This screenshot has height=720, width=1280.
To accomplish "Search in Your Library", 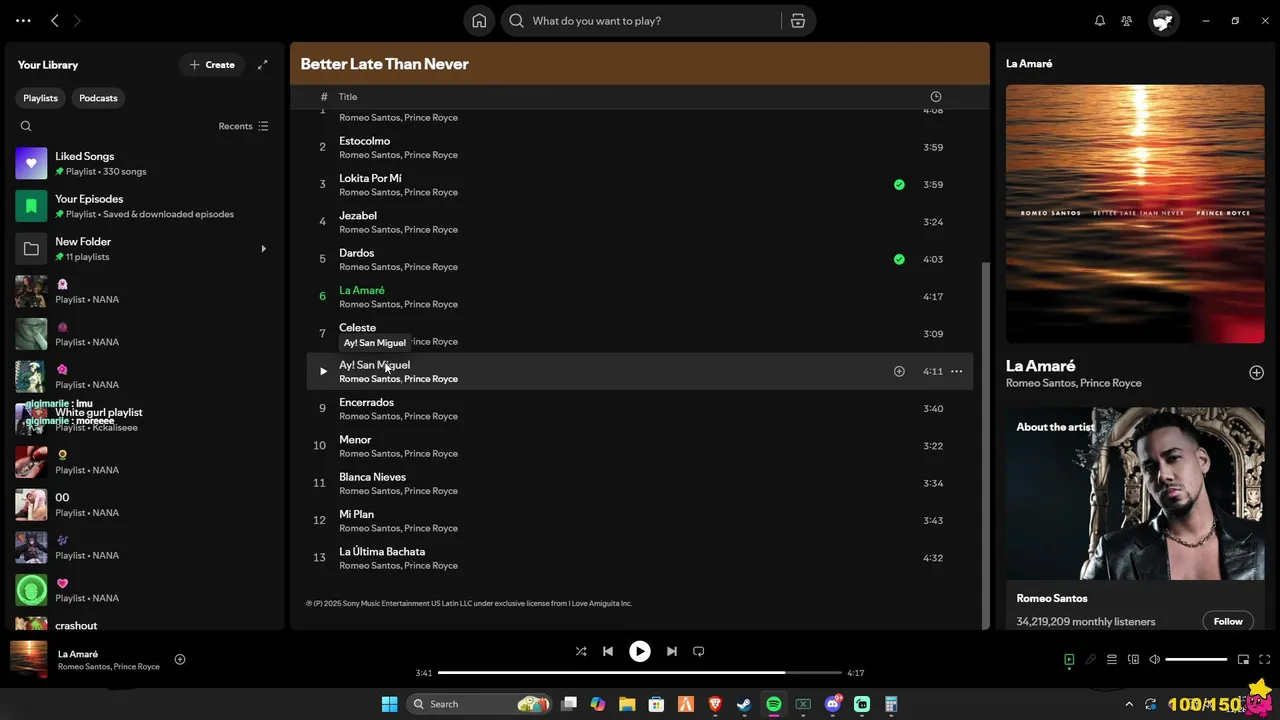I will pyautogui.click(x=26, y=126).
